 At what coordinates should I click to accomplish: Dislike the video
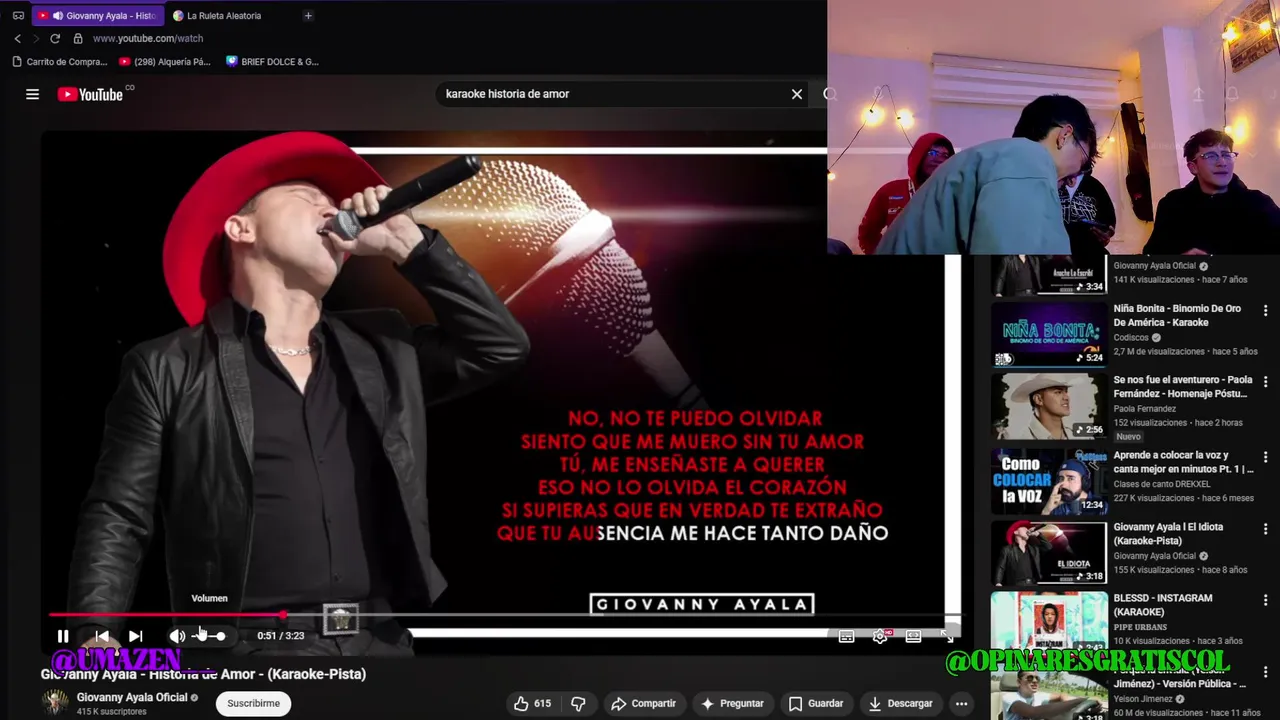(x=578, y=704)
